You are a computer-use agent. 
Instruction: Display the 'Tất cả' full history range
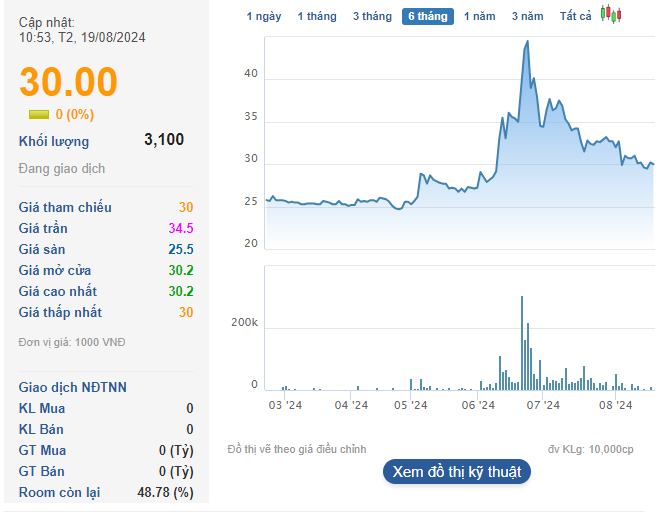tap(576, 16)
